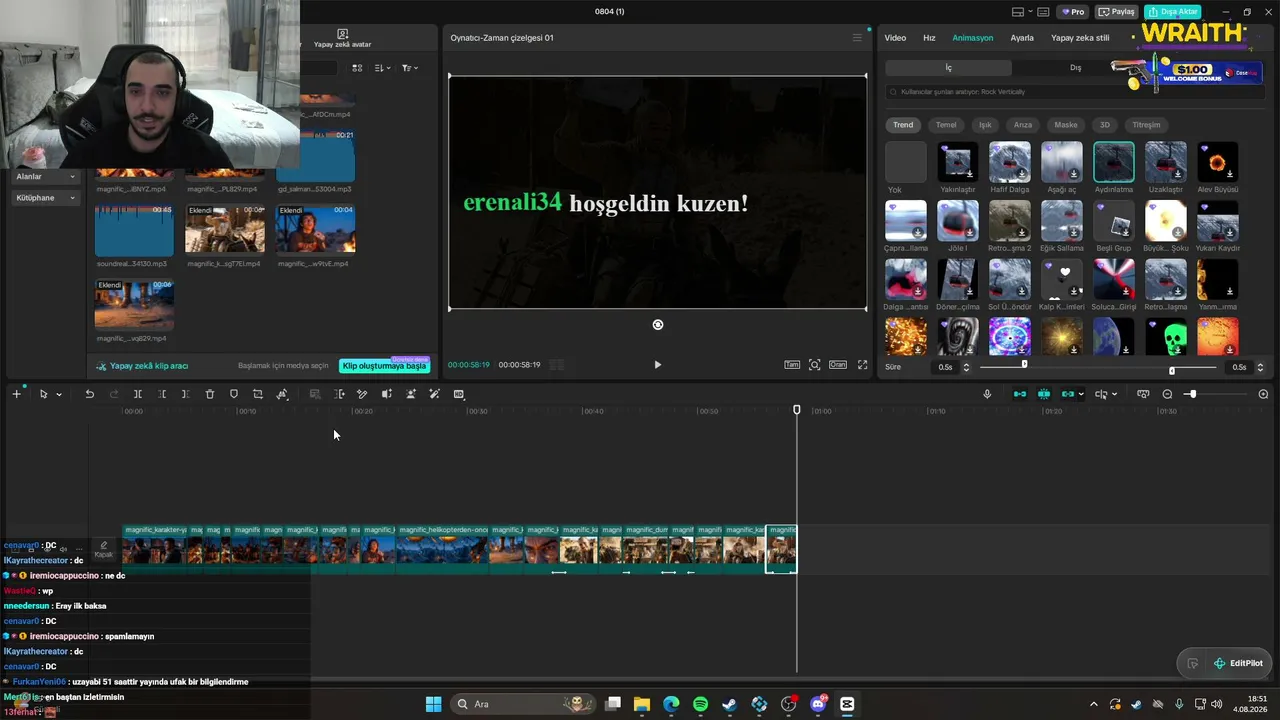1280x720 pixels.
Task: Click the rotate handle below preview frame
Action: 657,325
